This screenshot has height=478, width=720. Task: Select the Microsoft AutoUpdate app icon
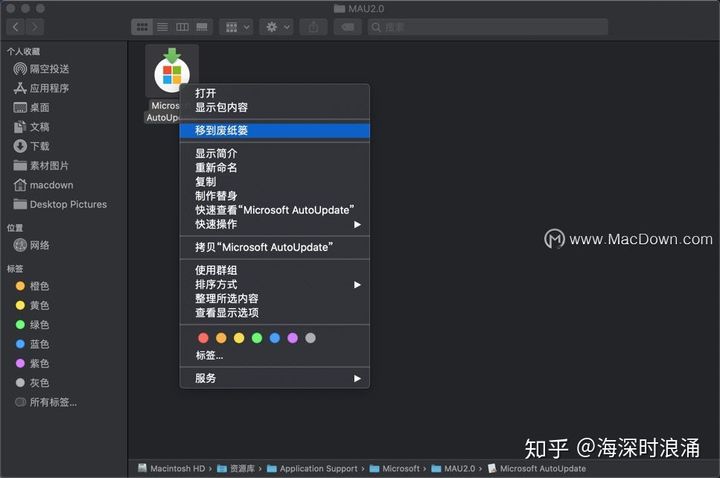(x=172, y=72)
